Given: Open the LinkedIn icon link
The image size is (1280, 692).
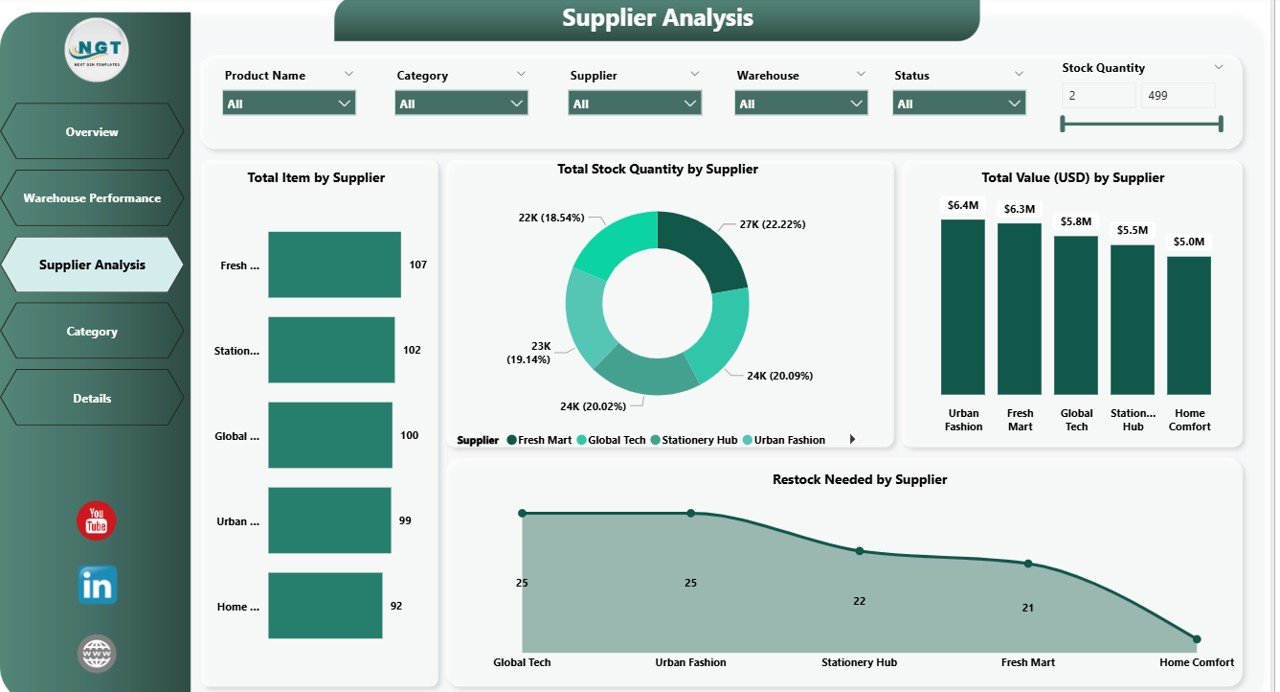Looking at the screenshot, I should pos(97,585).
